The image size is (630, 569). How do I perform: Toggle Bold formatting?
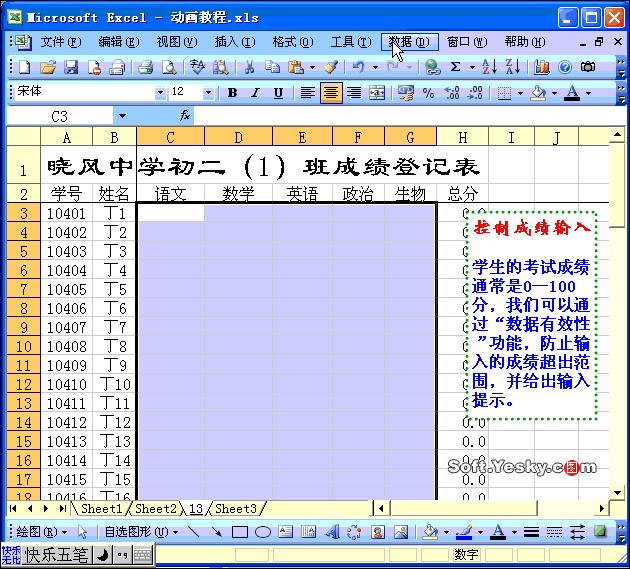(x=232, y=93)
